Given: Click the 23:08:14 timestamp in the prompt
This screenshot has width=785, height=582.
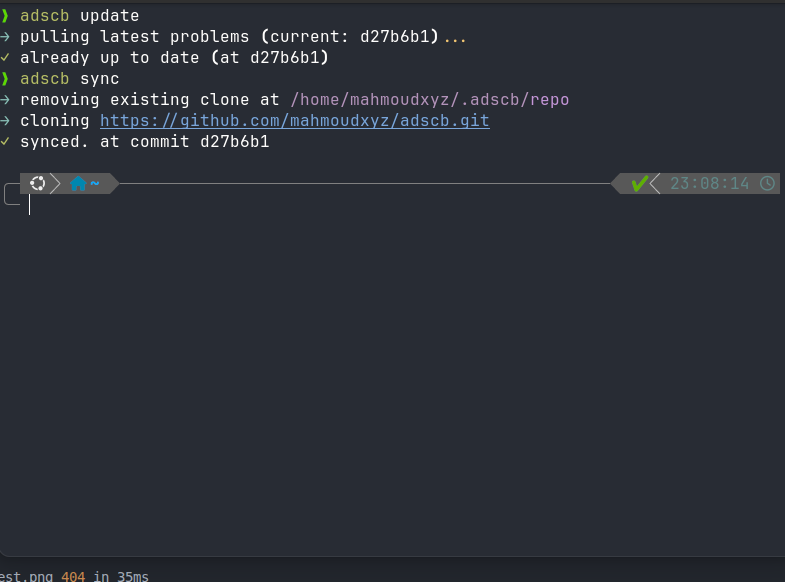Looking at the screenshot, I should 709,184.
